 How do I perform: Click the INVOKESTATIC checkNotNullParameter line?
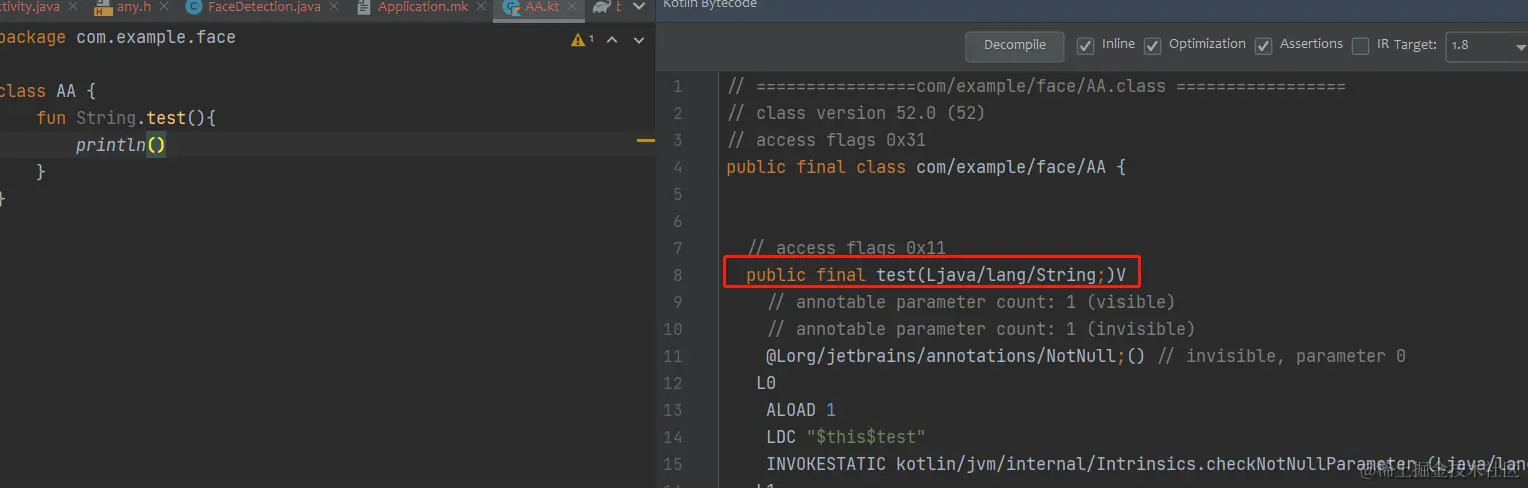click(x=1146, y=464)
